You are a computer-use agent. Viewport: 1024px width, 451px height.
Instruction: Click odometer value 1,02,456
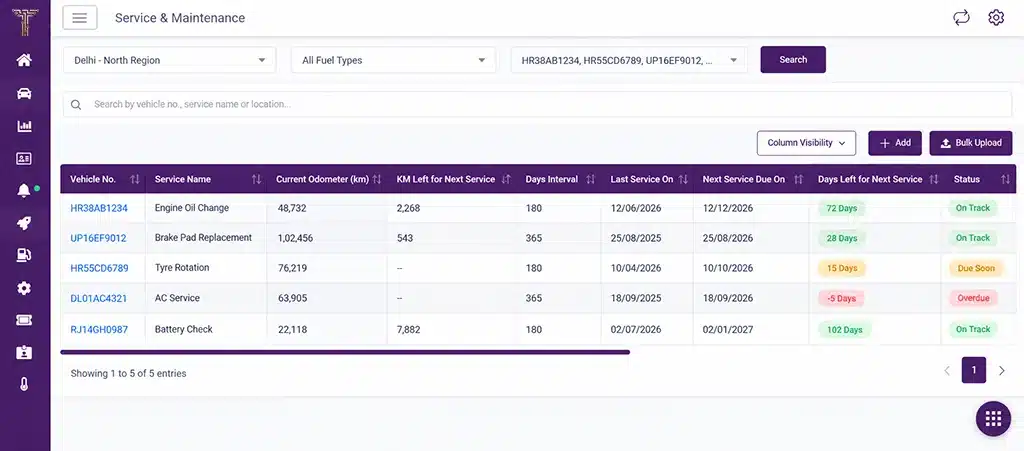[295, 238]
